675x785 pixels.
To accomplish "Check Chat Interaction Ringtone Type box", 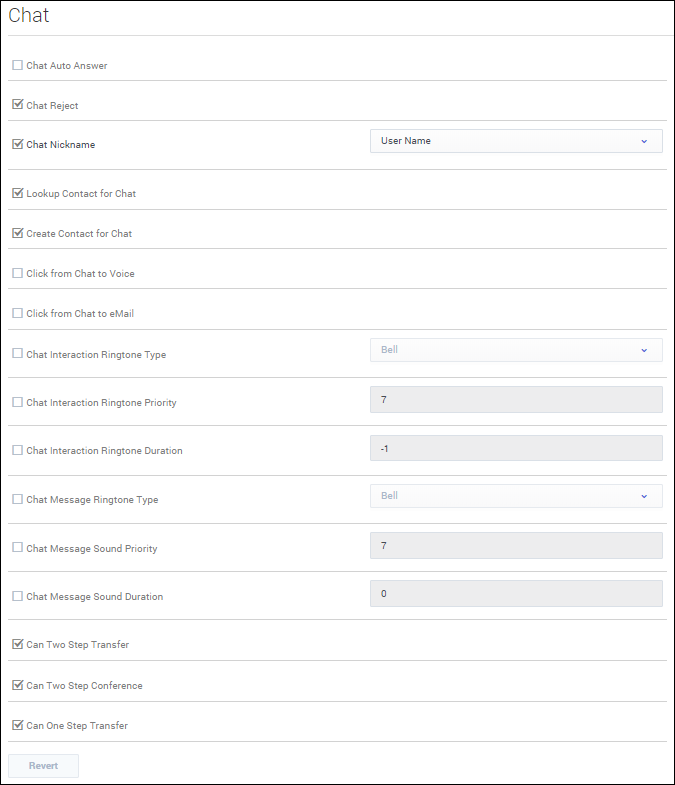I will tap(17, 354).
